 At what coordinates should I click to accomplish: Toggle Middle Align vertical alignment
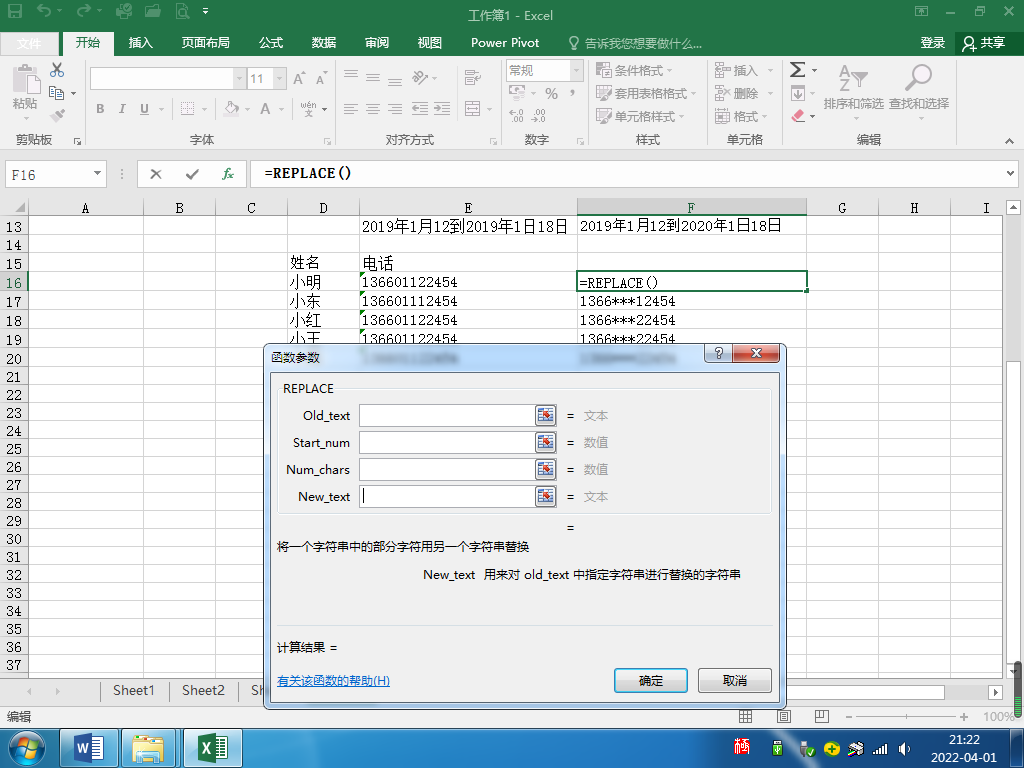pos(373,77)
